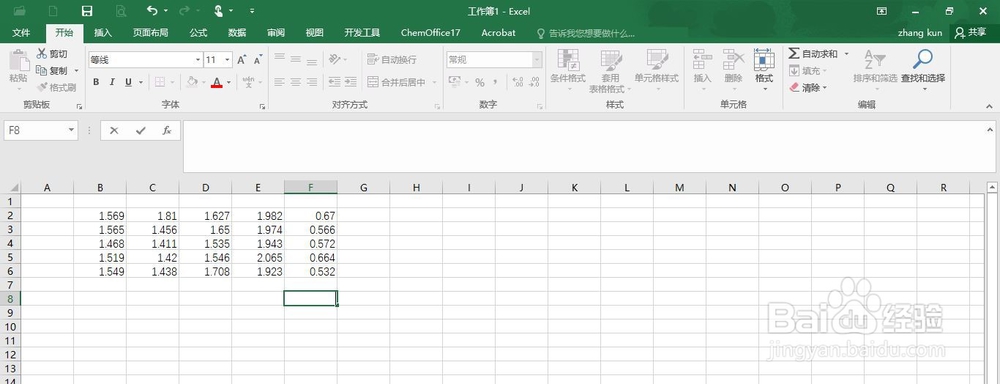This screenshot has height=384, width=1000.
Task: Click formula bar cancel X icon
Action: click(x=114, y=130)
